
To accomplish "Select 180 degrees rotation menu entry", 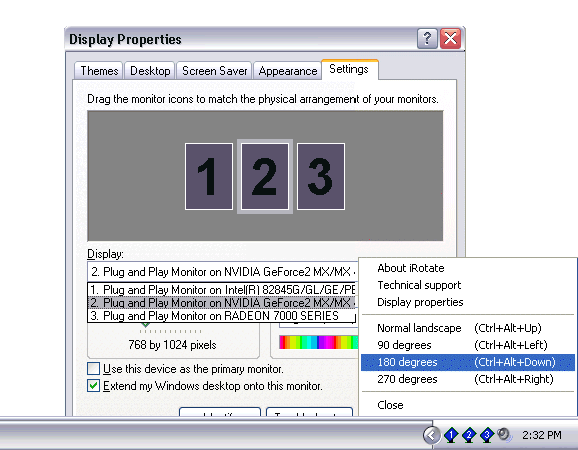I will 467,362.
